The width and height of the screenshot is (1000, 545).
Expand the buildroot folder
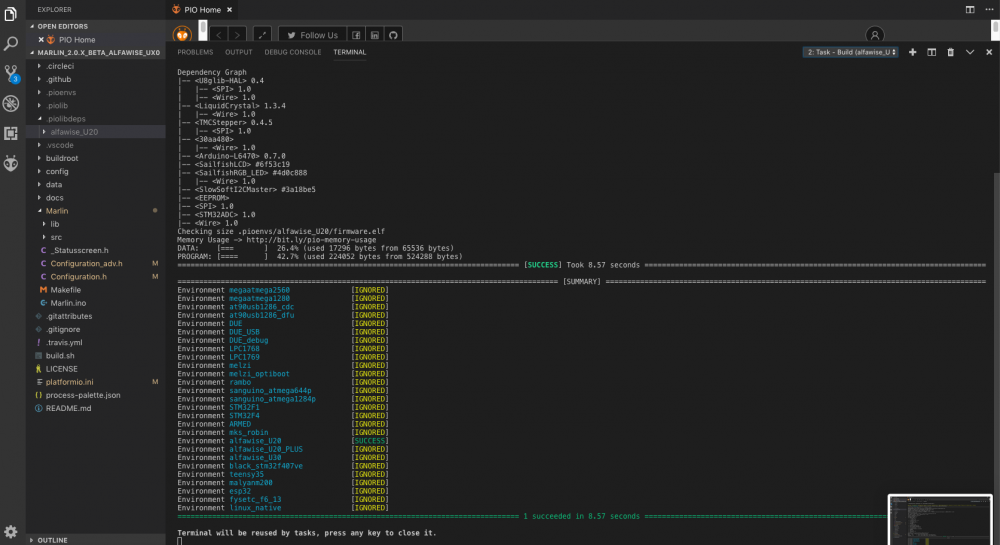pyautogui.click(x=62, y=158)
